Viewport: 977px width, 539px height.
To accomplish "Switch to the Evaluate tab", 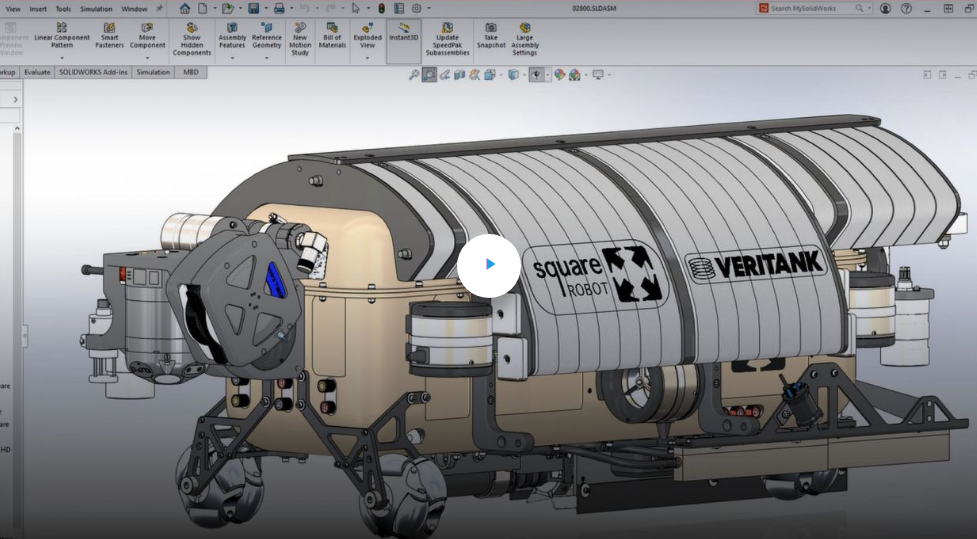I will (37, 72).
